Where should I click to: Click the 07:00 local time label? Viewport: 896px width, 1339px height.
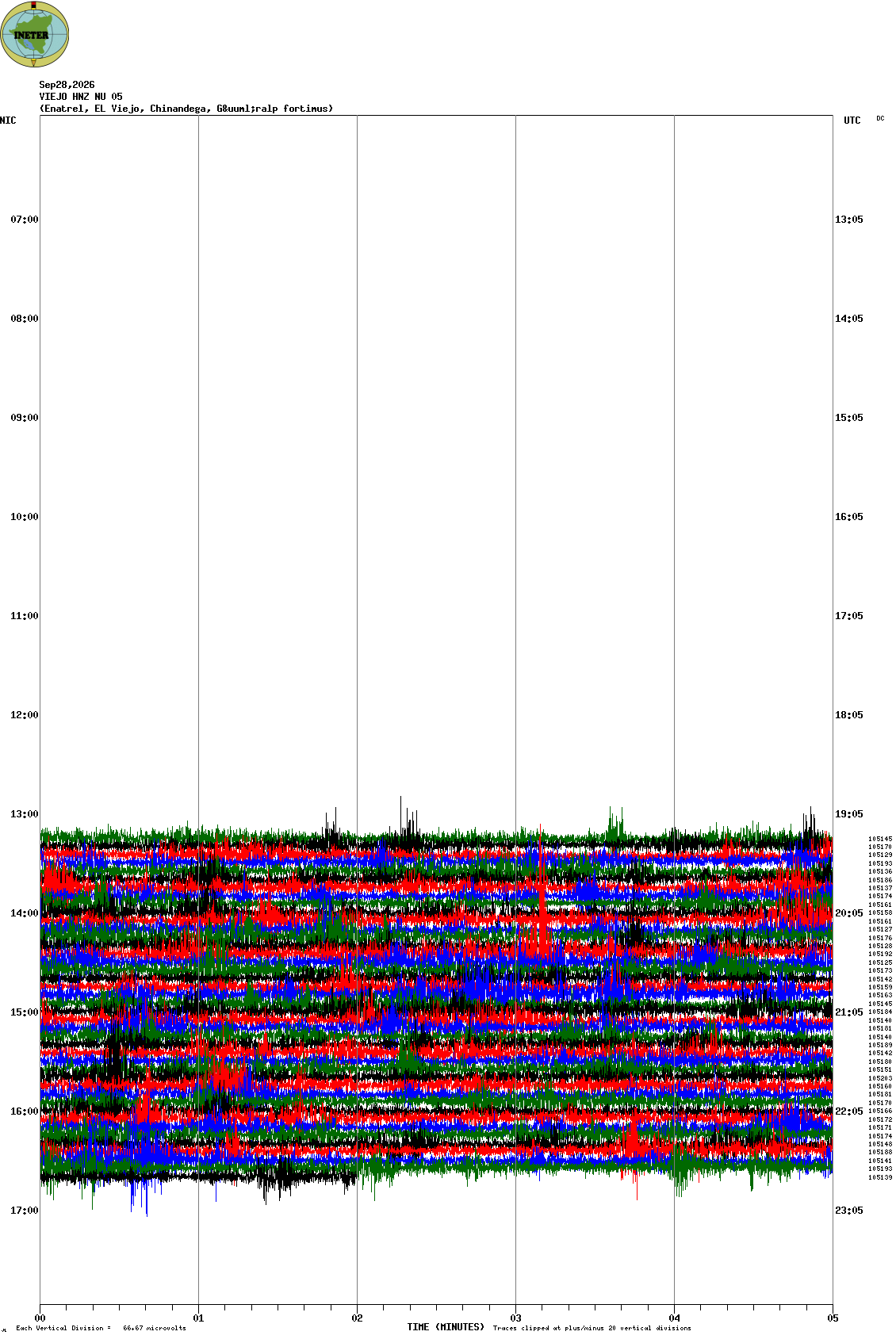pyautogui.click(x=24, y=220)
